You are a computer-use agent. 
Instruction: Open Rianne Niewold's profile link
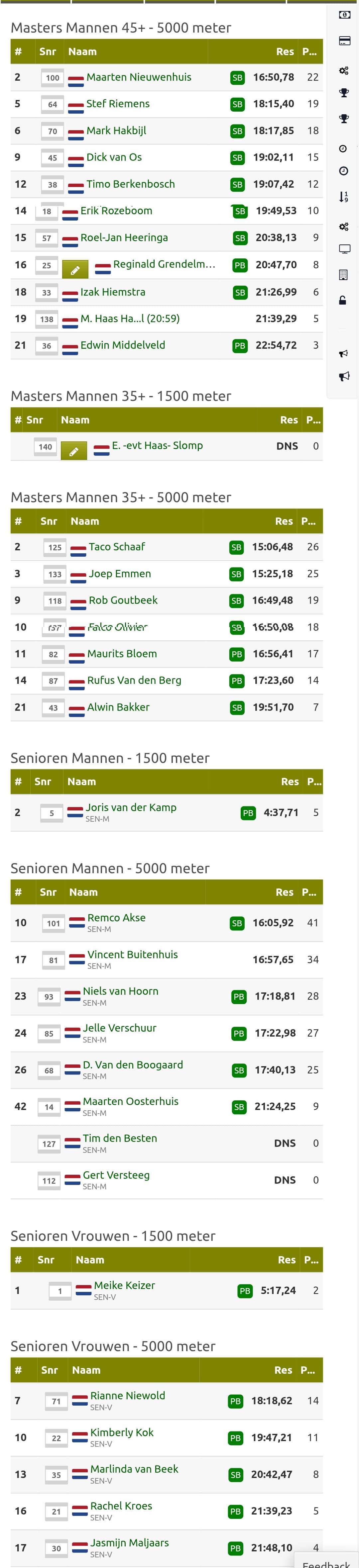[x=127, y=1395]
